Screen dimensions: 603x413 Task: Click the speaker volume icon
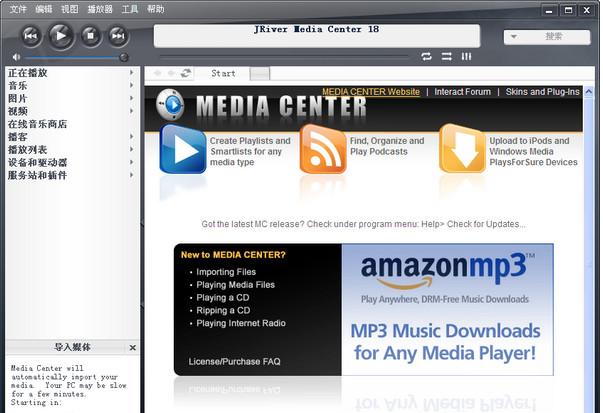click(x=16, y=57)
